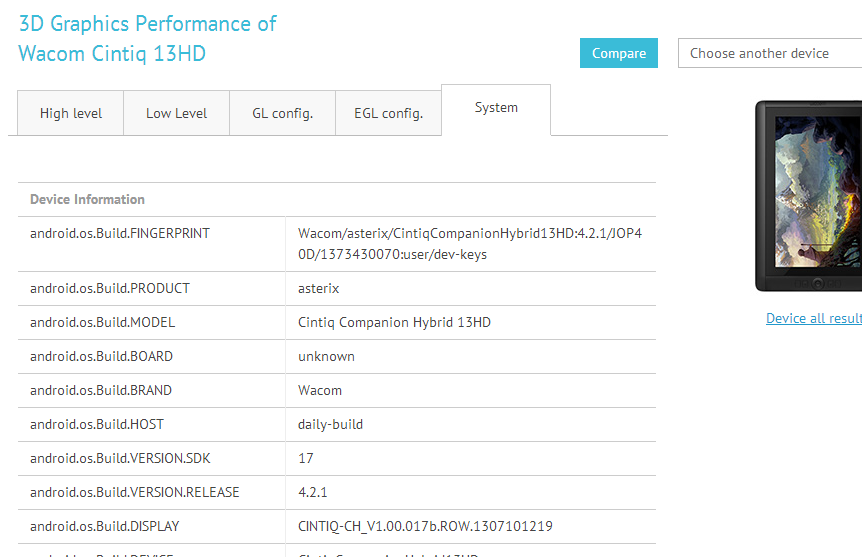Switch to the Low Level tab
Screen dimensions: 862x557
click(x=176, y=113)
